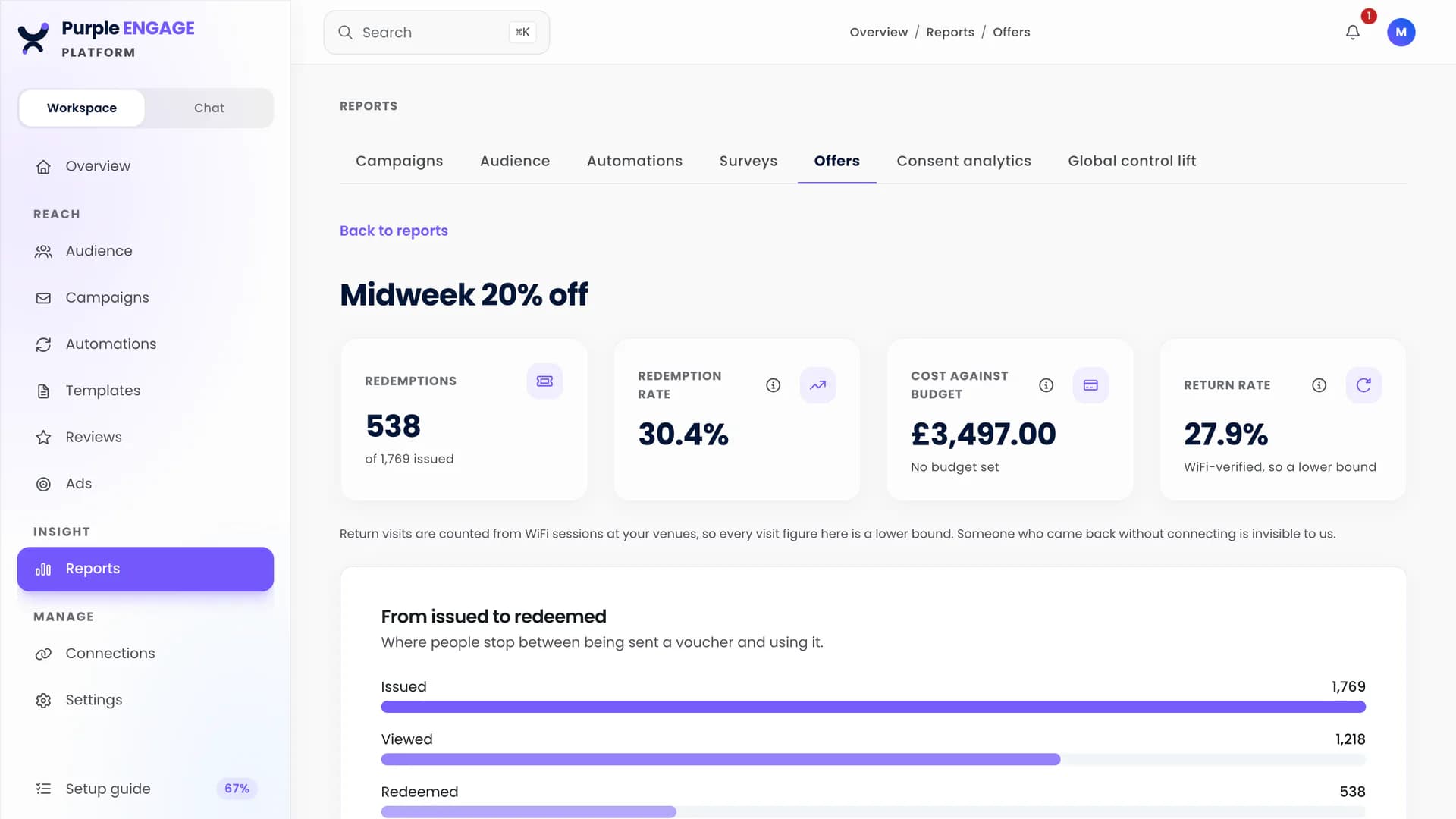Open Audience in the sidebar
Screen dimensions: 1456x819
[146, 251]
